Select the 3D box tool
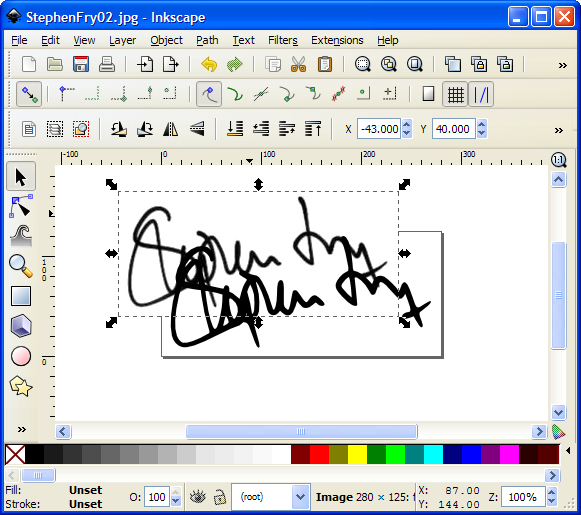The image size is (581, 515). click(x=21, y=326)
